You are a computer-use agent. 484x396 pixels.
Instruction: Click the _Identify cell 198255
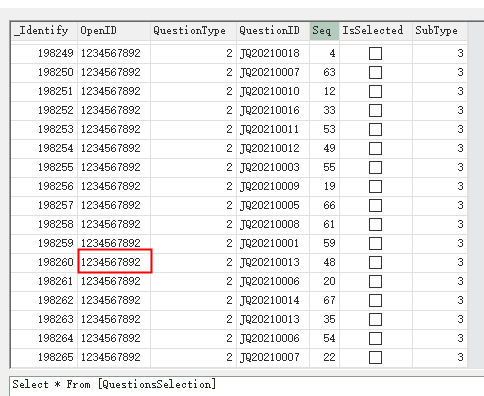pyautogui.click(x=44, y=167)
